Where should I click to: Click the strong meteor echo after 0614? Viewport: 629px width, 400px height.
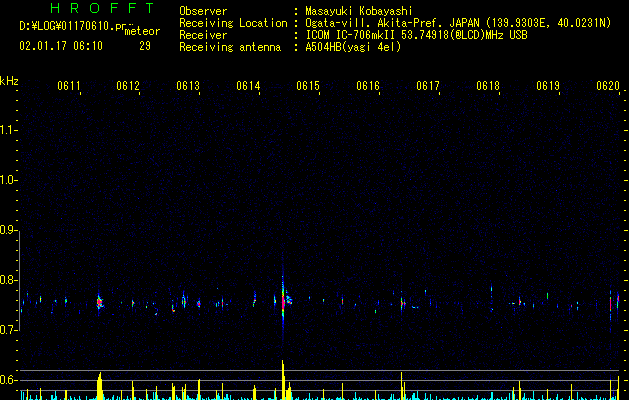click(x=283, y=301)
